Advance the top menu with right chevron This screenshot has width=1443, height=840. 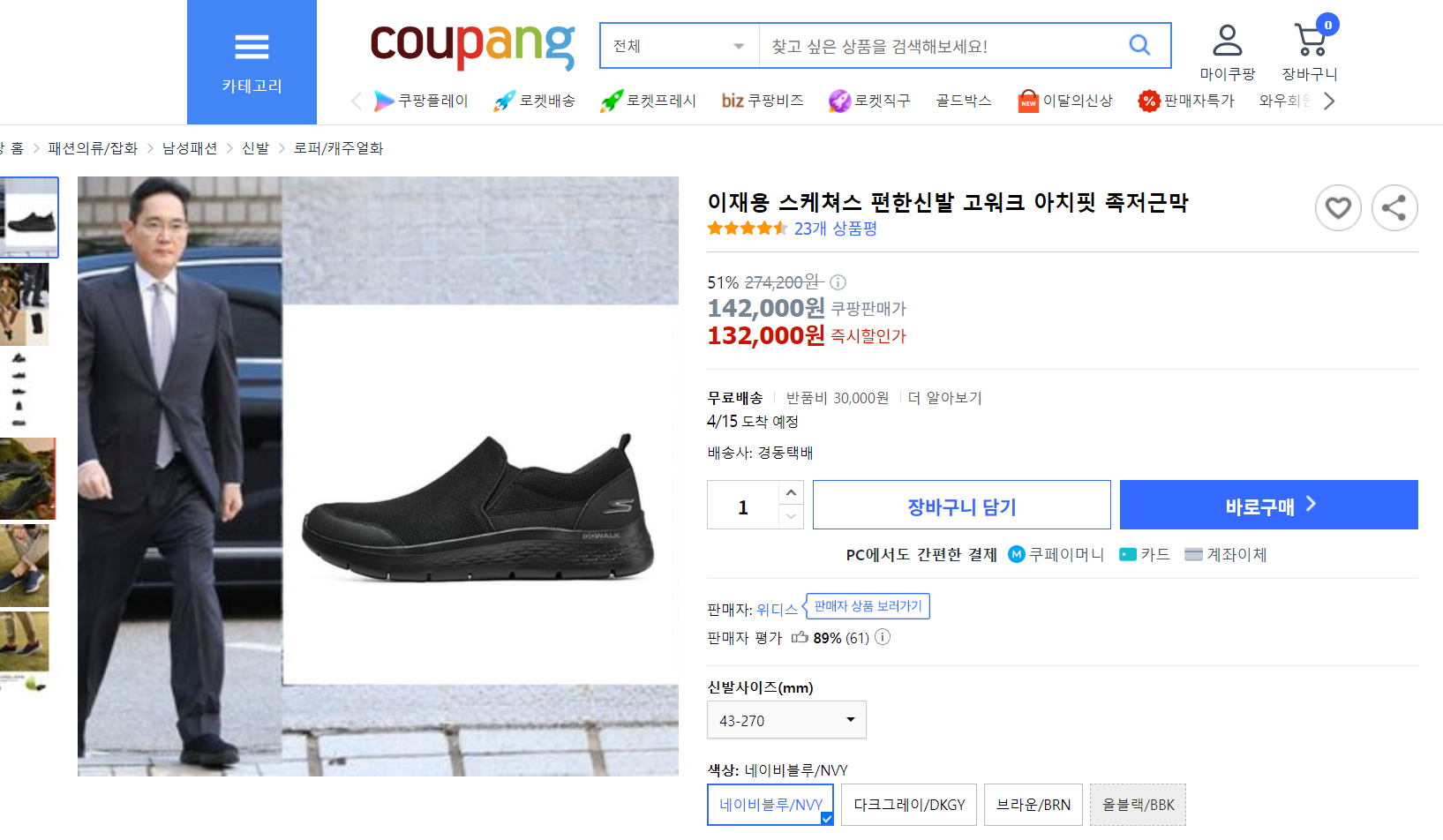click(x=1329, y=101)
